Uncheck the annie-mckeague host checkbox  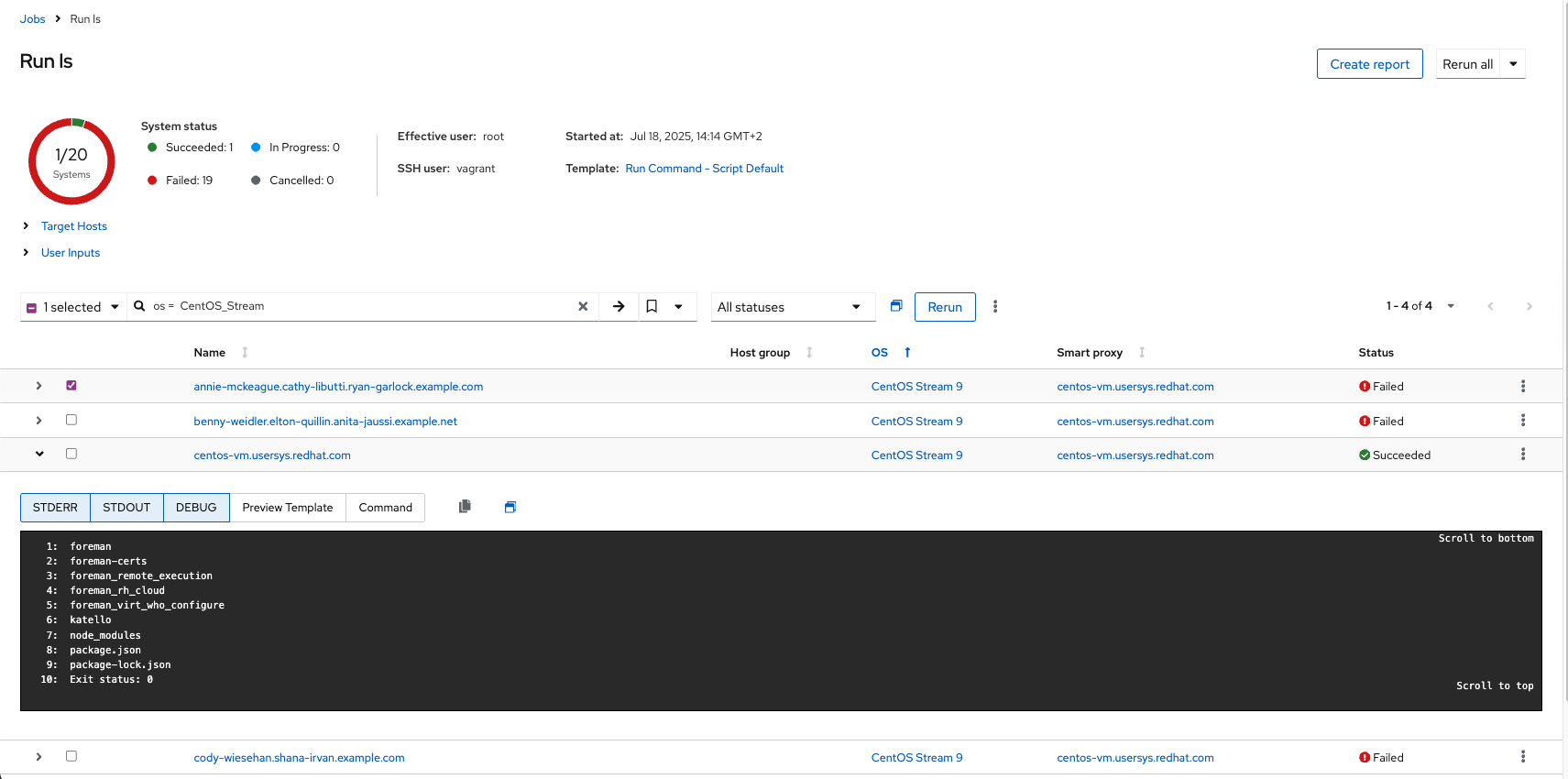click(71, 386)
